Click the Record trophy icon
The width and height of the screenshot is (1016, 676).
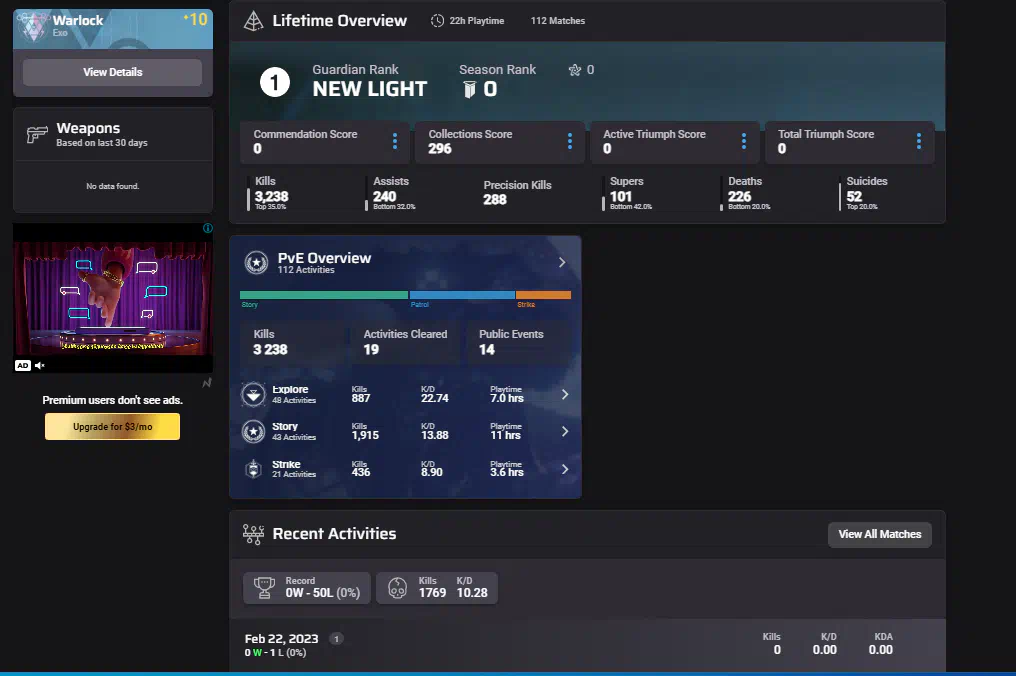[x=265, y=588]
